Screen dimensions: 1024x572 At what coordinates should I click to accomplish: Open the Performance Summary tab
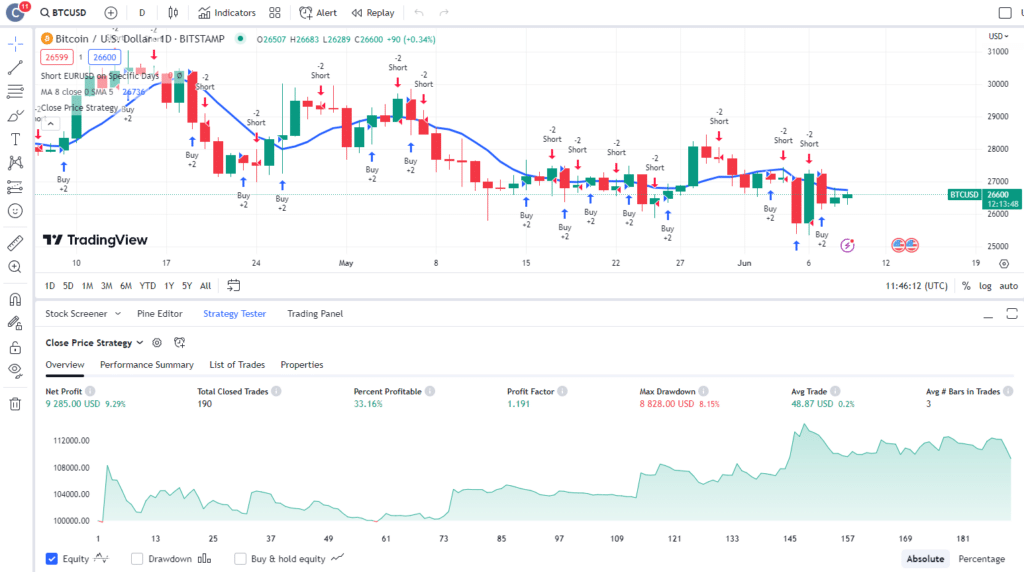tap(146, 364)
